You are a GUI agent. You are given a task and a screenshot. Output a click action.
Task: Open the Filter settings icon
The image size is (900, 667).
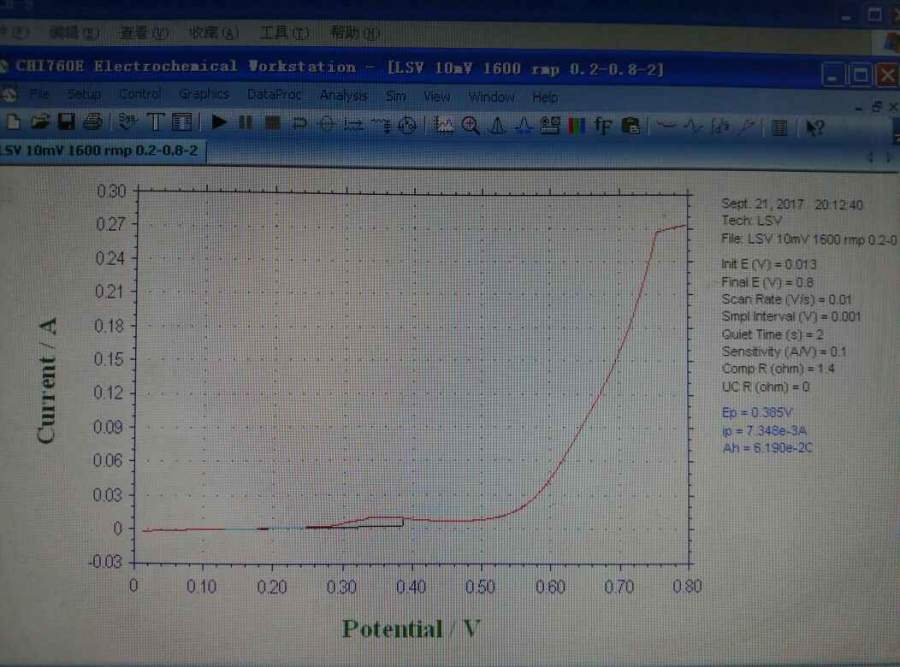click(x=381, y=125)
